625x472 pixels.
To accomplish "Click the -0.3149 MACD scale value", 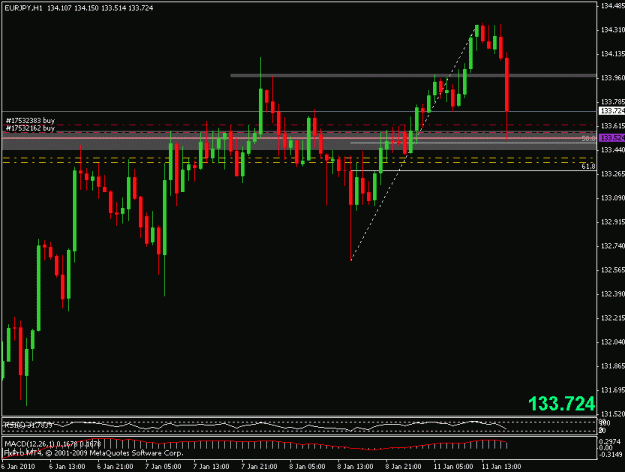I will 610,454.
